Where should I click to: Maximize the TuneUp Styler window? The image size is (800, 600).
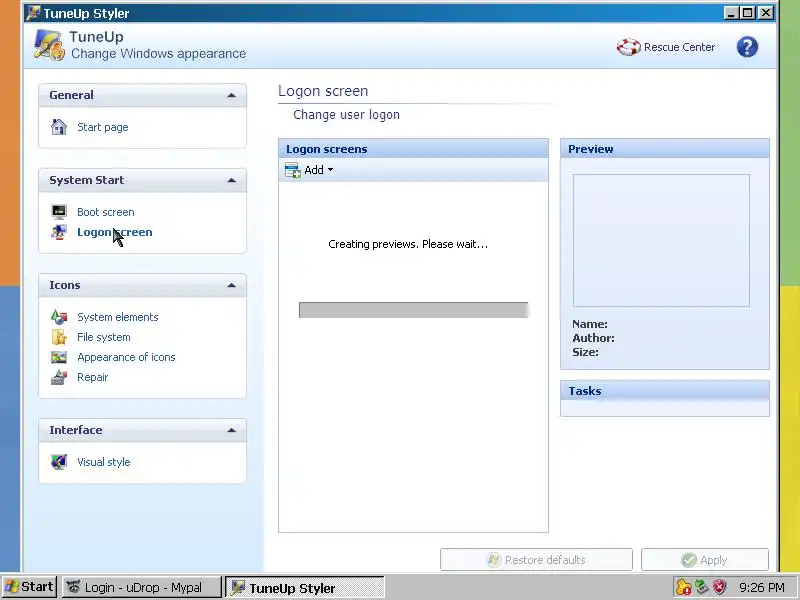tap(748, 13)
